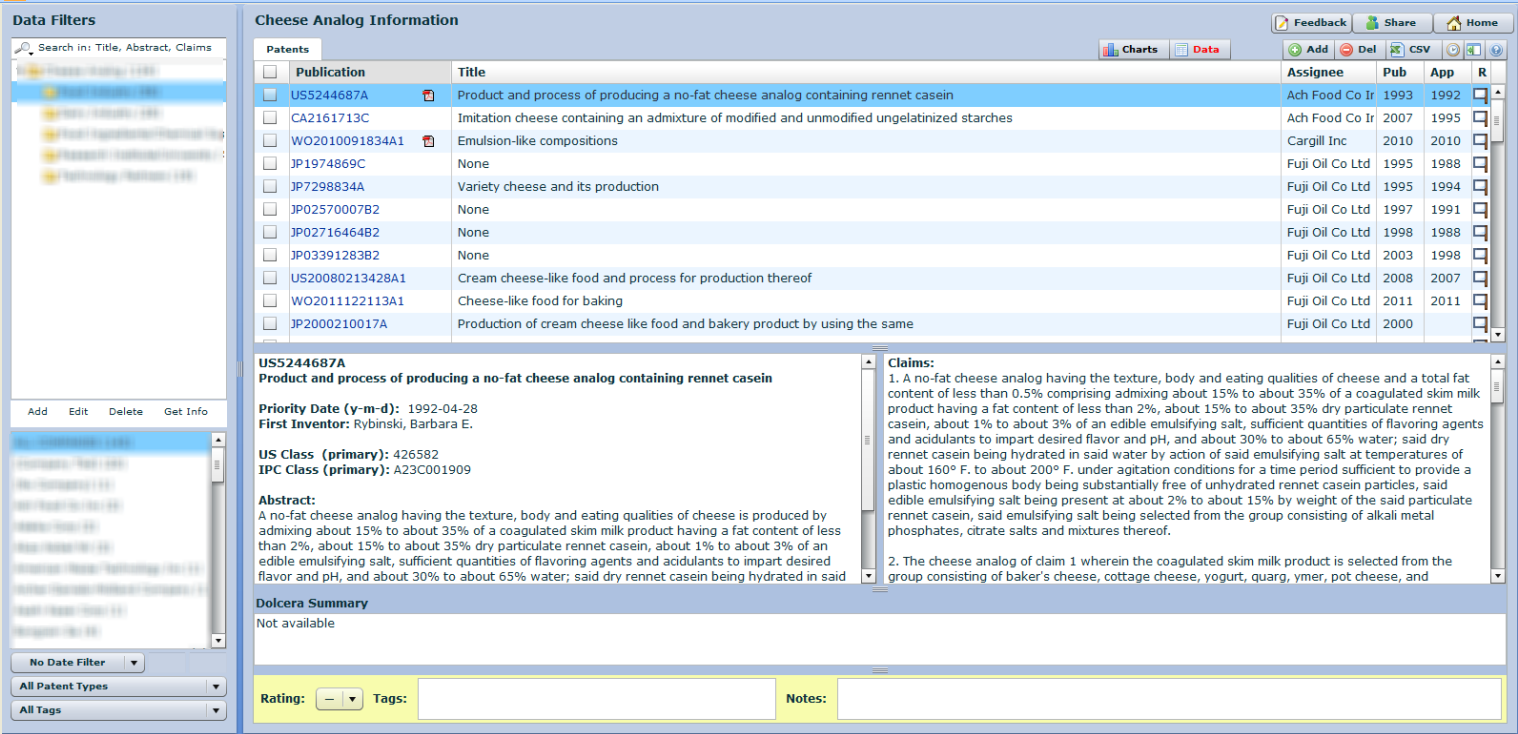Open the No Date Filter dropdown

(78, 662)
